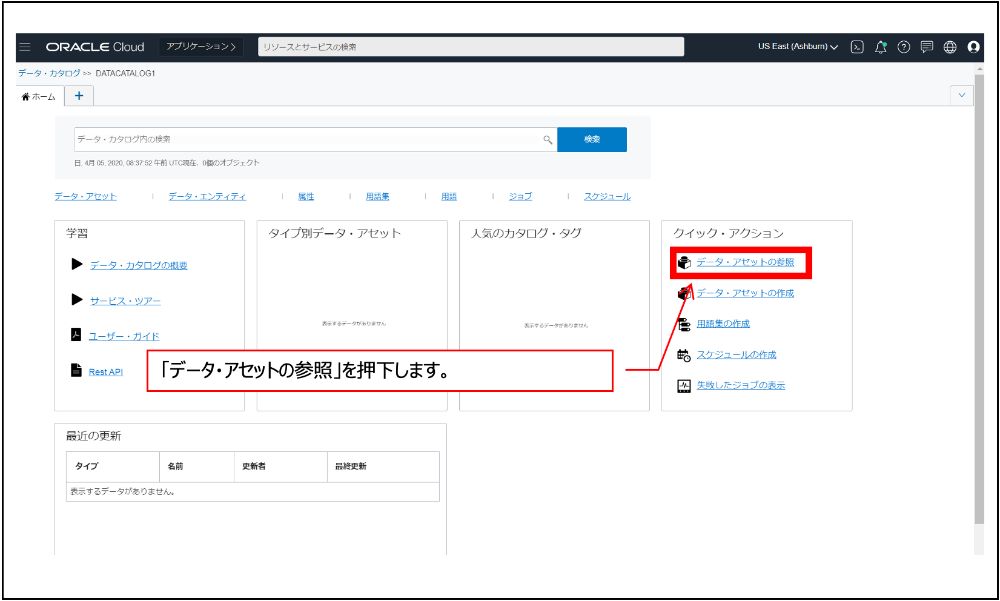Focus the データ・カタログ内の検索 field
This screenshot has height=601, width=1000.
pyautogui.click(x=315, y=140)
